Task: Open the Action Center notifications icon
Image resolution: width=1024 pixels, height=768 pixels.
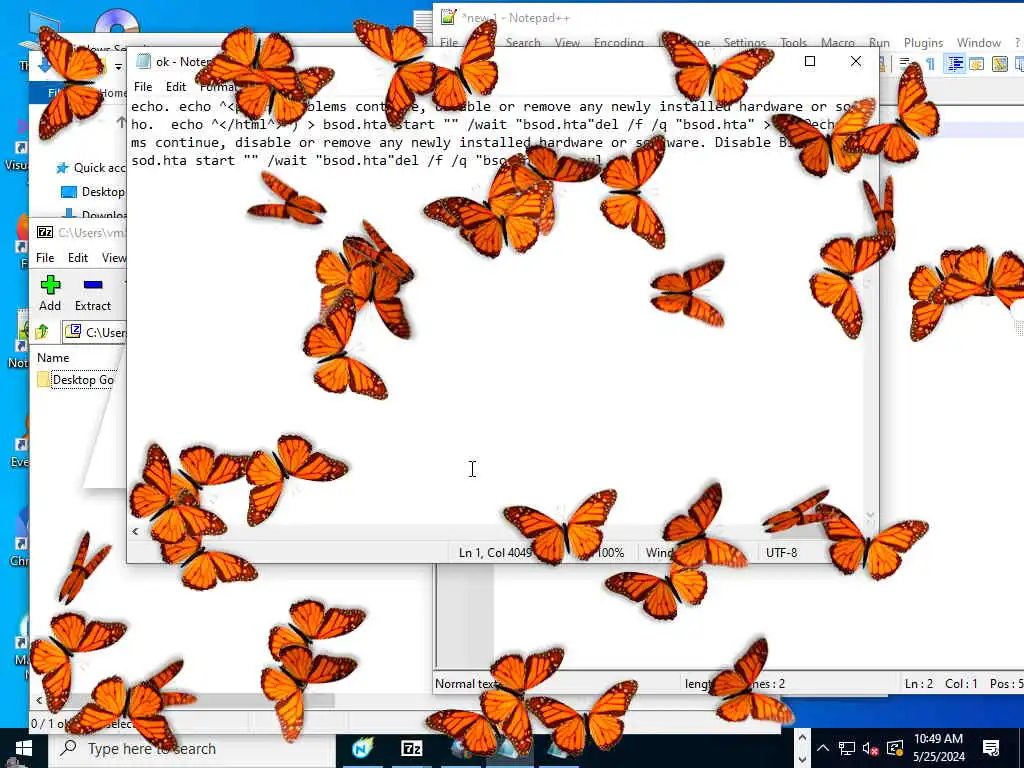Action: tap(991, 748)
